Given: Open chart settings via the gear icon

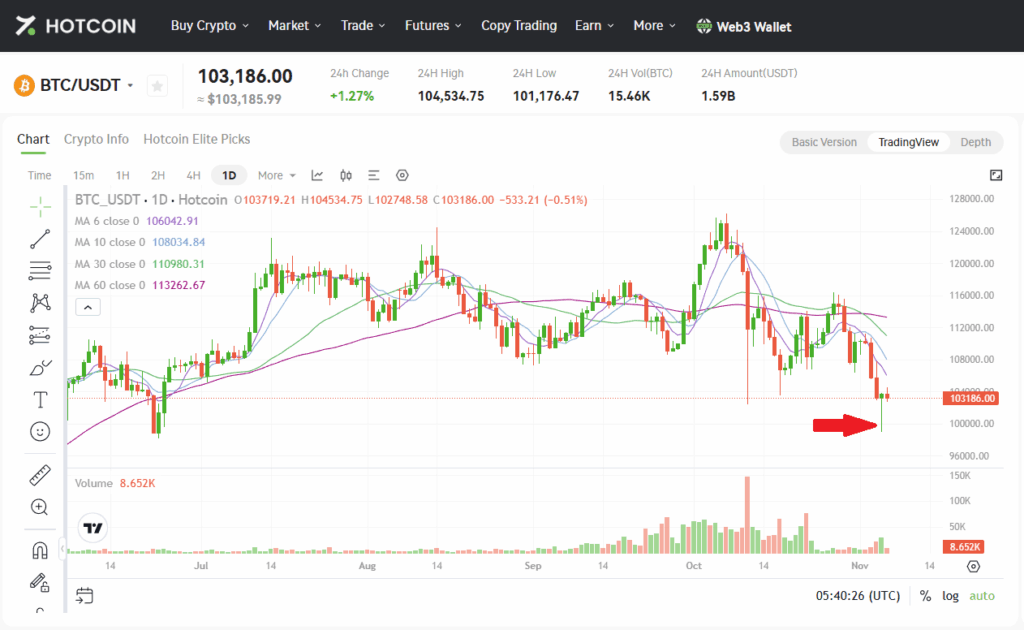Looking at the screenshot, I should pos(402,175).
